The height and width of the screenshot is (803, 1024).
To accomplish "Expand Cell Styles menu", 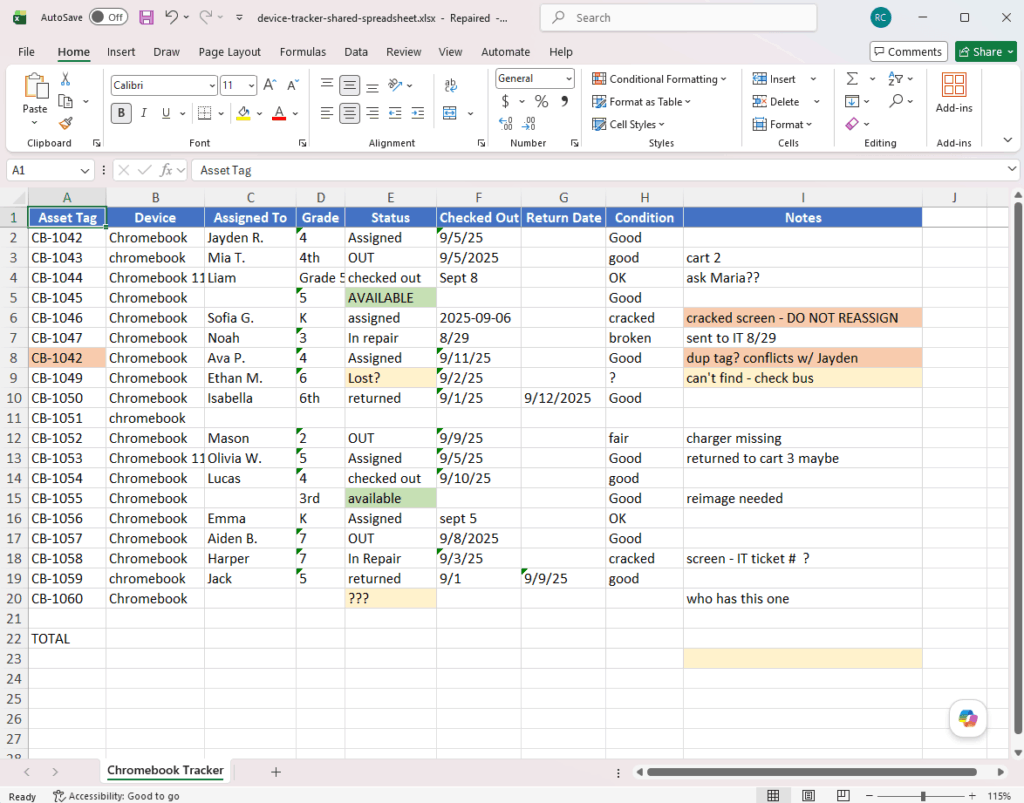I will tap(628, 124).
